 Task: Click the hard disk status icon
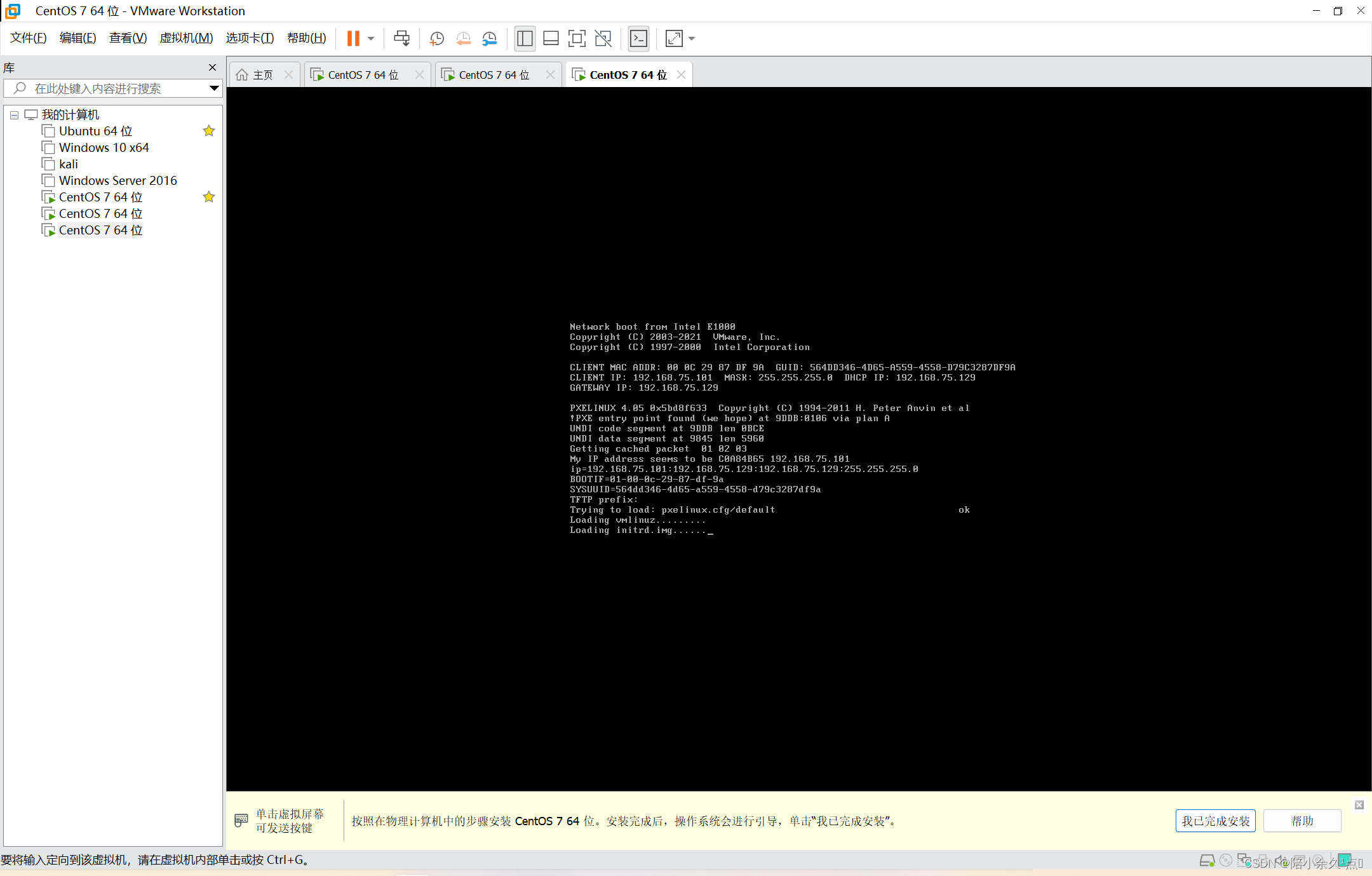(1207, 861)
